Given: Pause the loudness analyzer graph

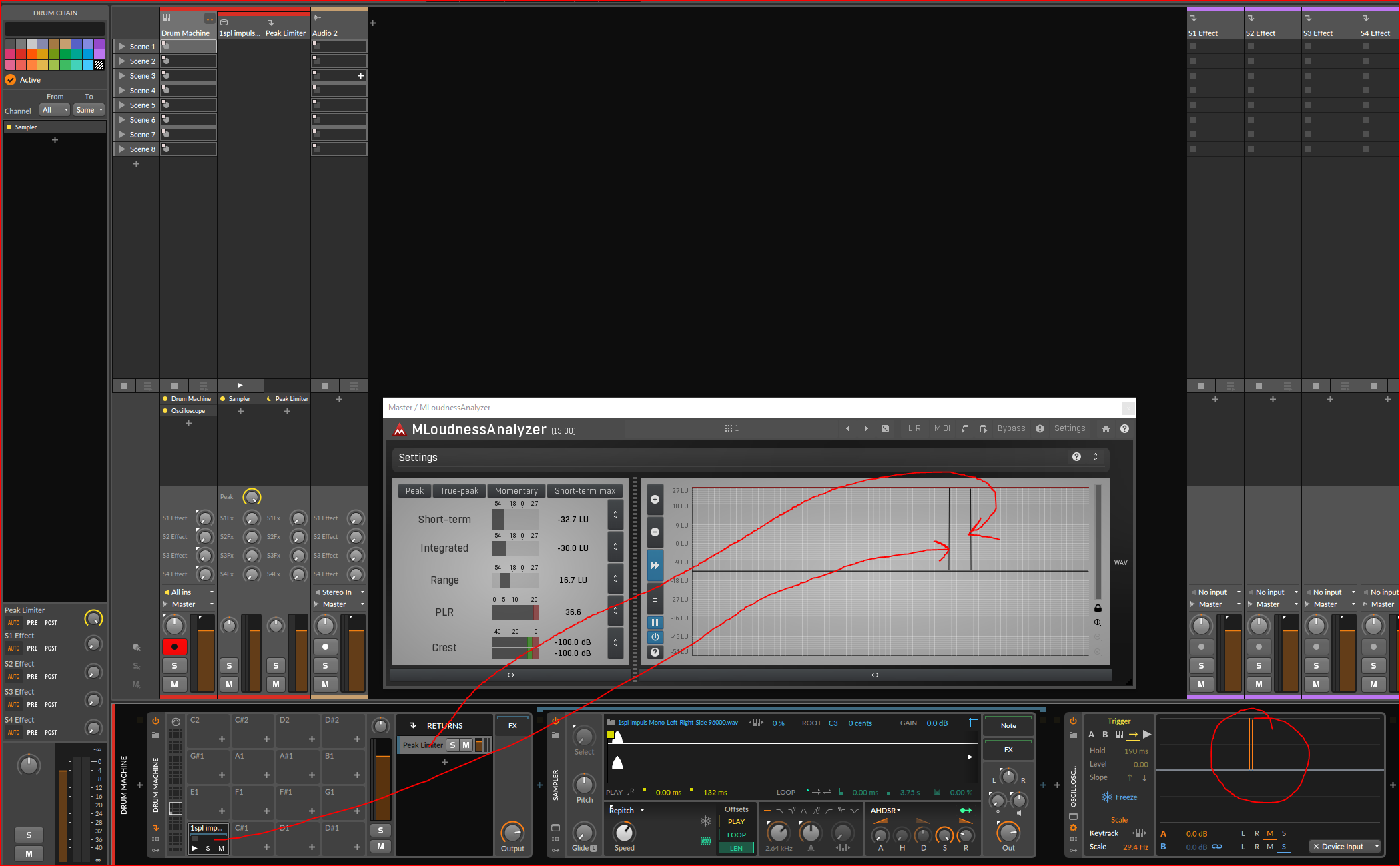Looking at the screenshot, I should (x=655, y=622).
